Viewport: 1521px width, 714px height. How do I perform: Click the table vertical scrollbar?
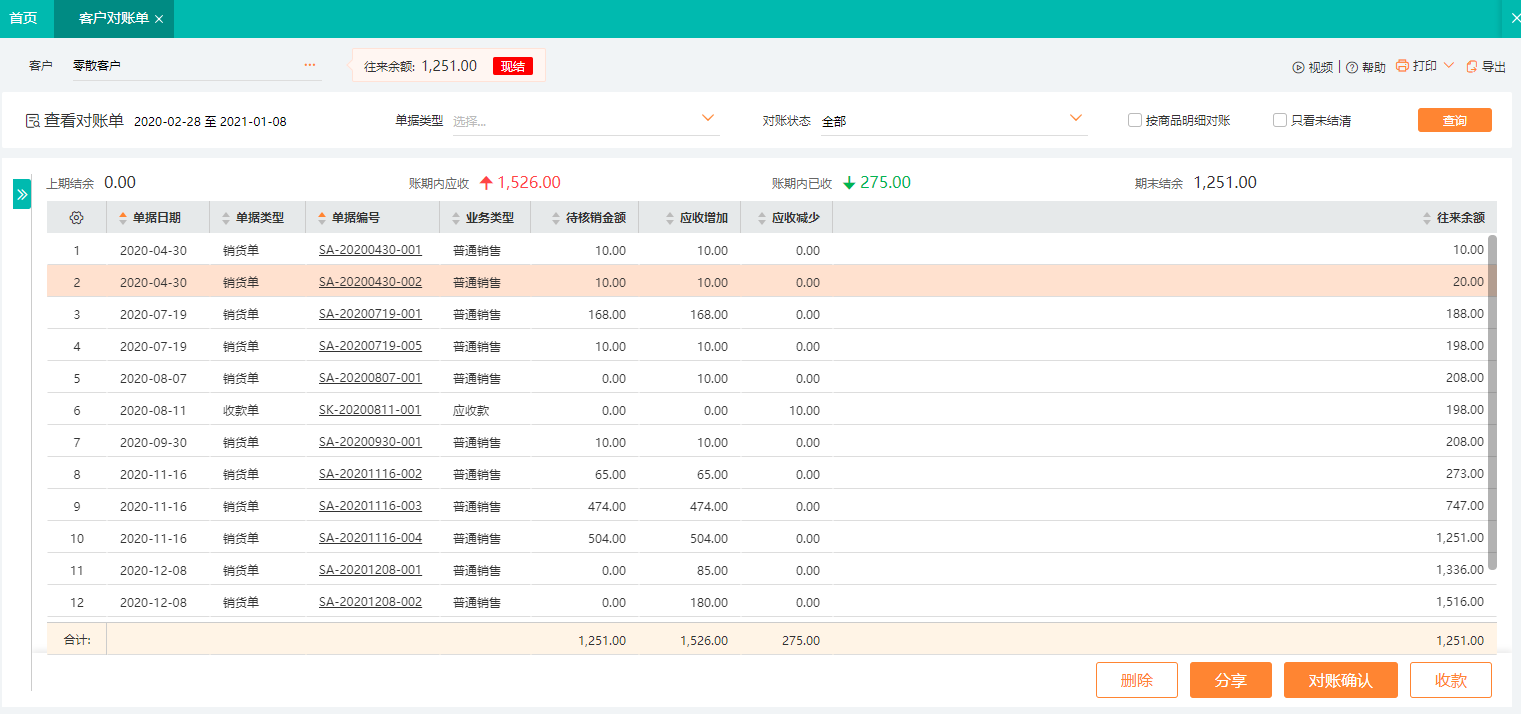(1492, 402)
